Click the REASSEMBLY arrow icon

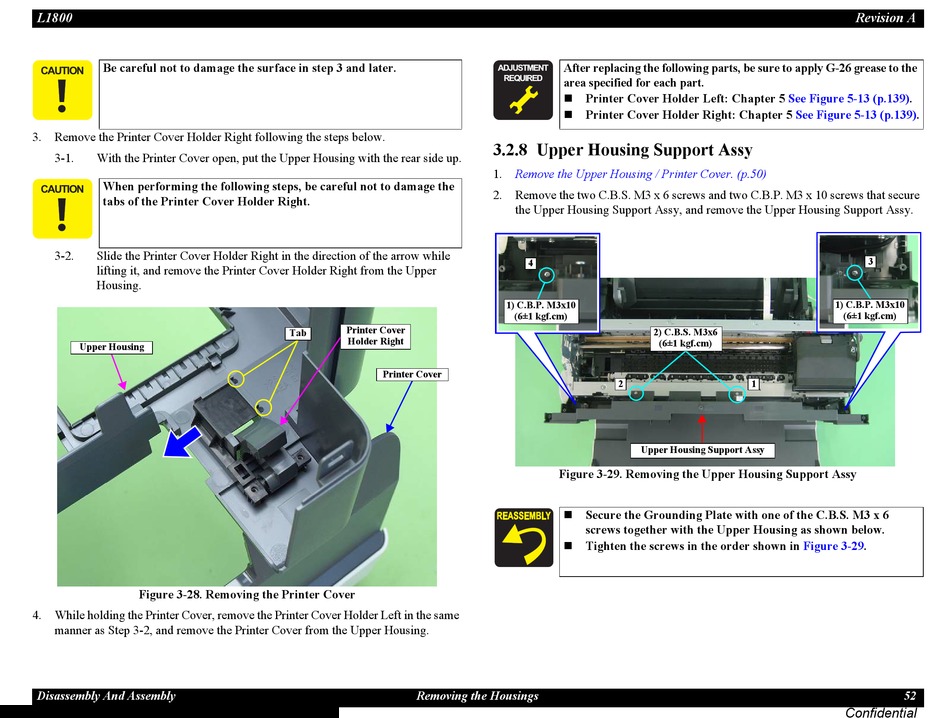pos(523,537)
